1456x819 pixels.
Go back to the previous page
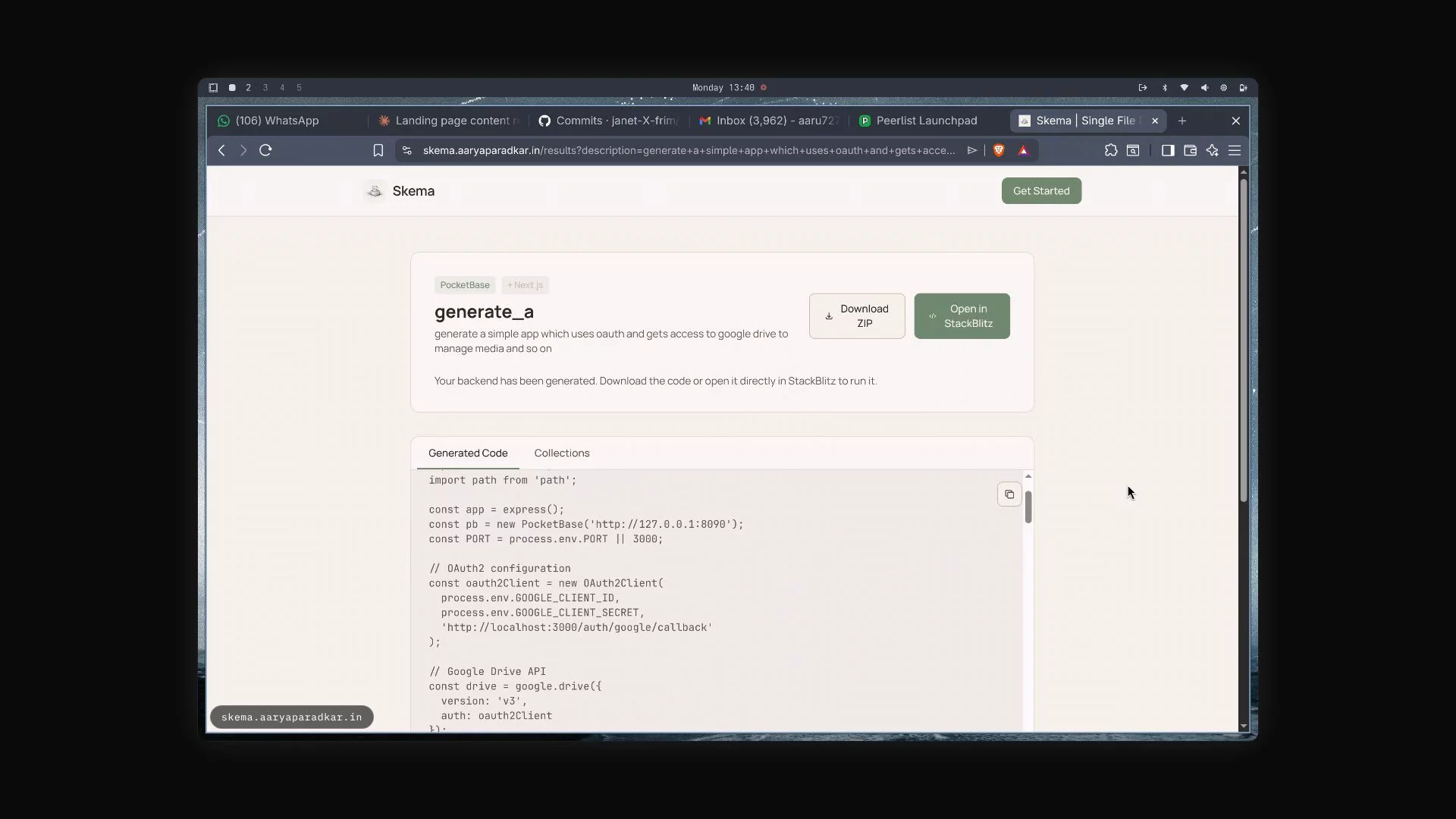[221, 150]
